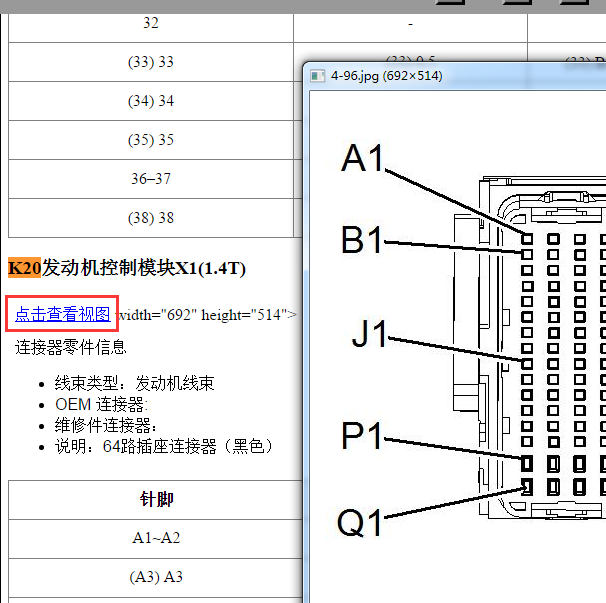The height and width of the screenshot is (603, 606).
Task: Click the 针脚 column header
Action: [x=158, y=499]
